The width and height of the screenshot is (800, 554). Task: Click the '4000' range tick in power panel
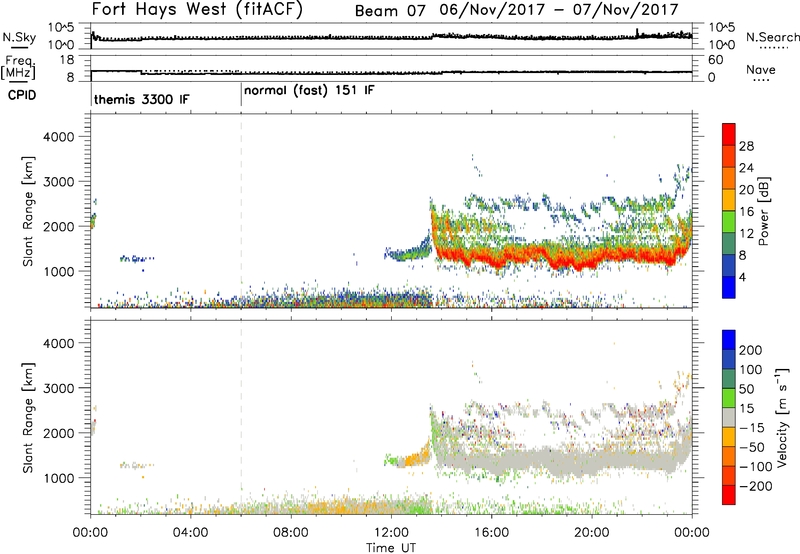point(59,137)
